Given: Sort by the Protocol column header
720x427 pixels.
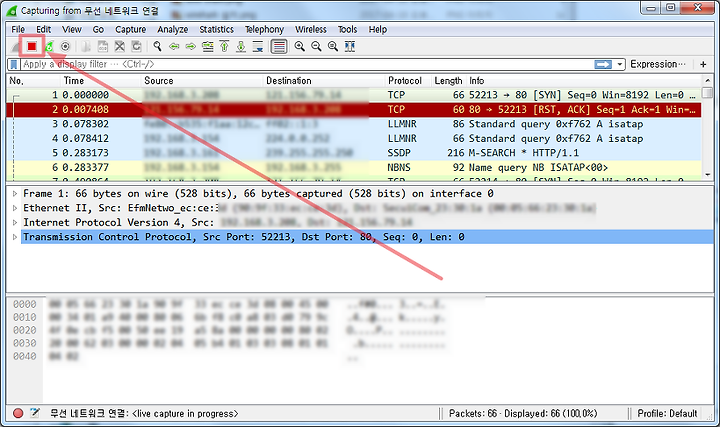Looking at the screenshot, I should point(407,81).
